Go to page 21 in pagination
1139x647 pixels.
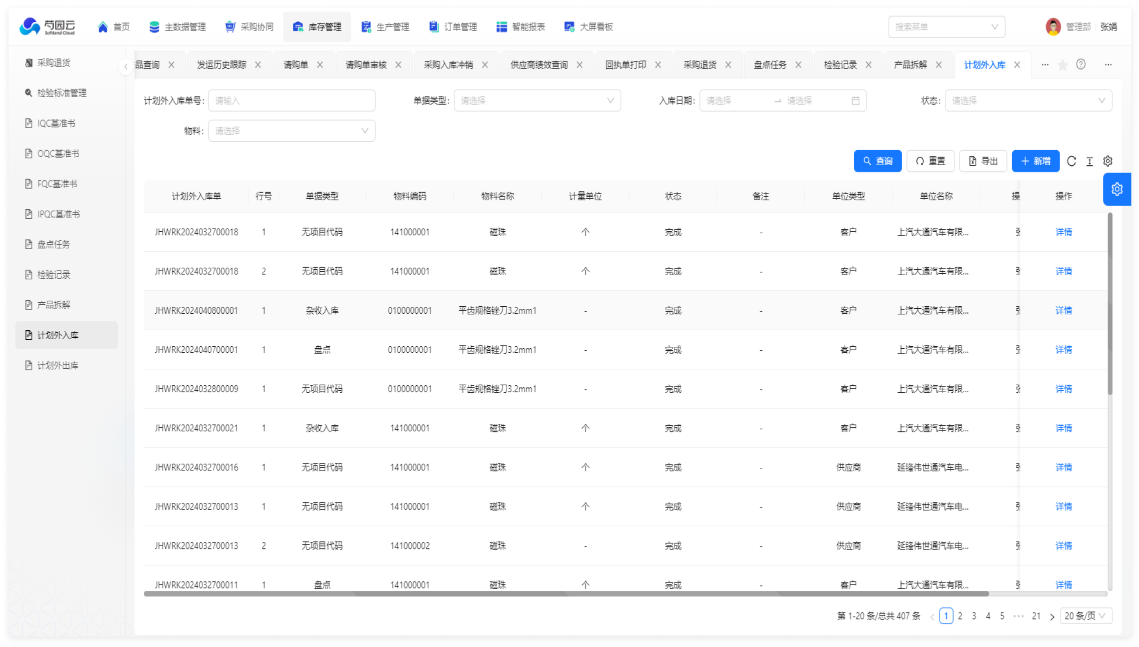tap(1037, 616)
